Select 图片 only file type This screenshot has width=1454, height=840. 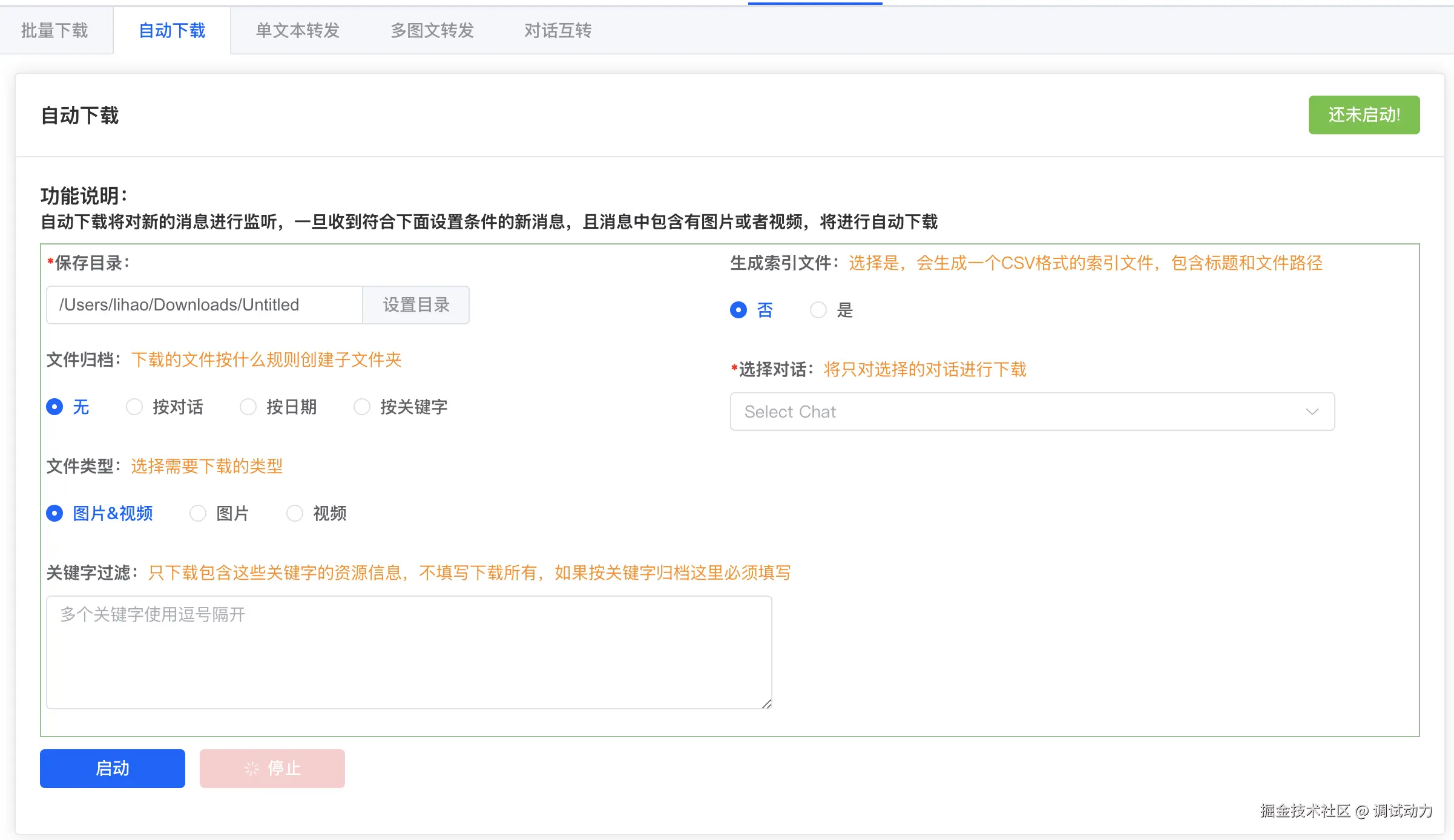[198, 513]
